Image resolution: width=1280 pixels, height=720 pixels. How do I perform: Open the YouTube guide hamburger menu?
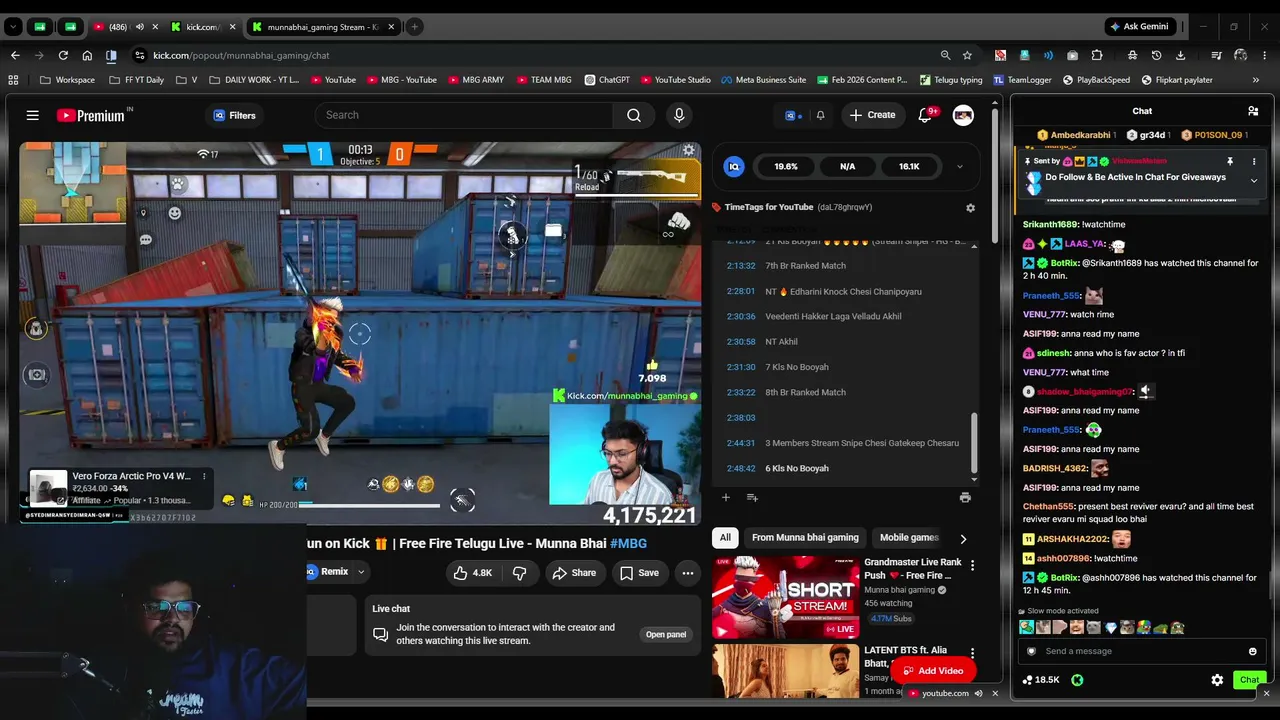33,116
